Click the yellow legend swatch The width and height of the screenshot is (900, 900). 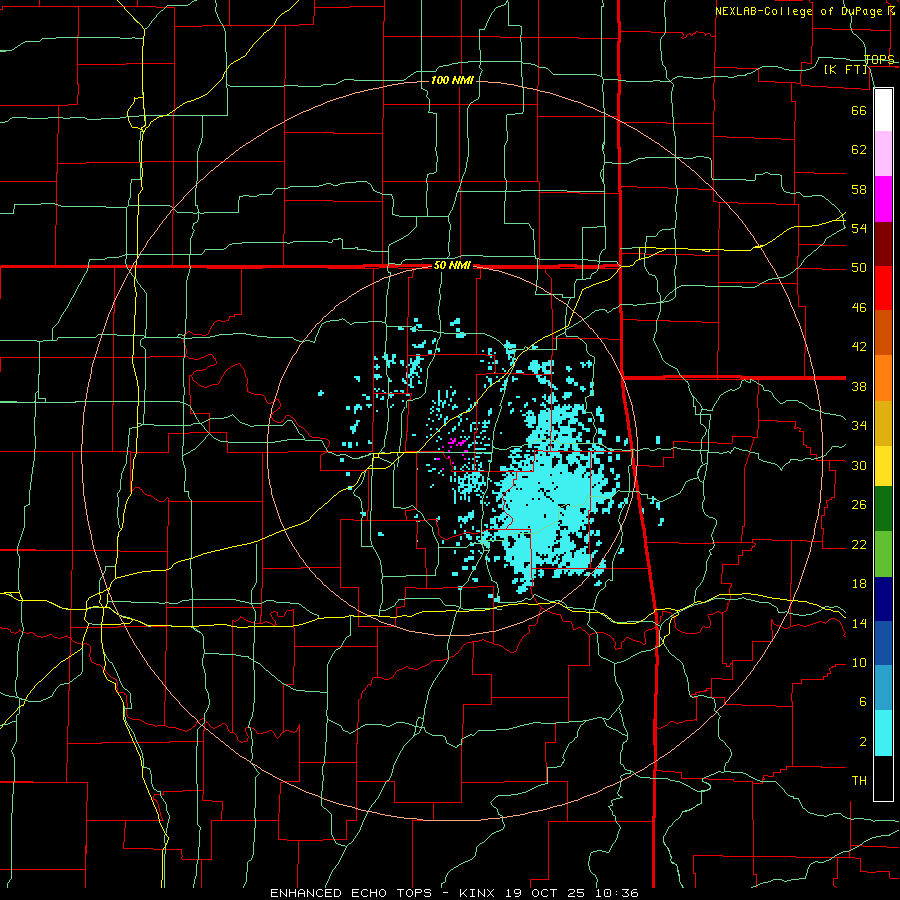point(883,466)
